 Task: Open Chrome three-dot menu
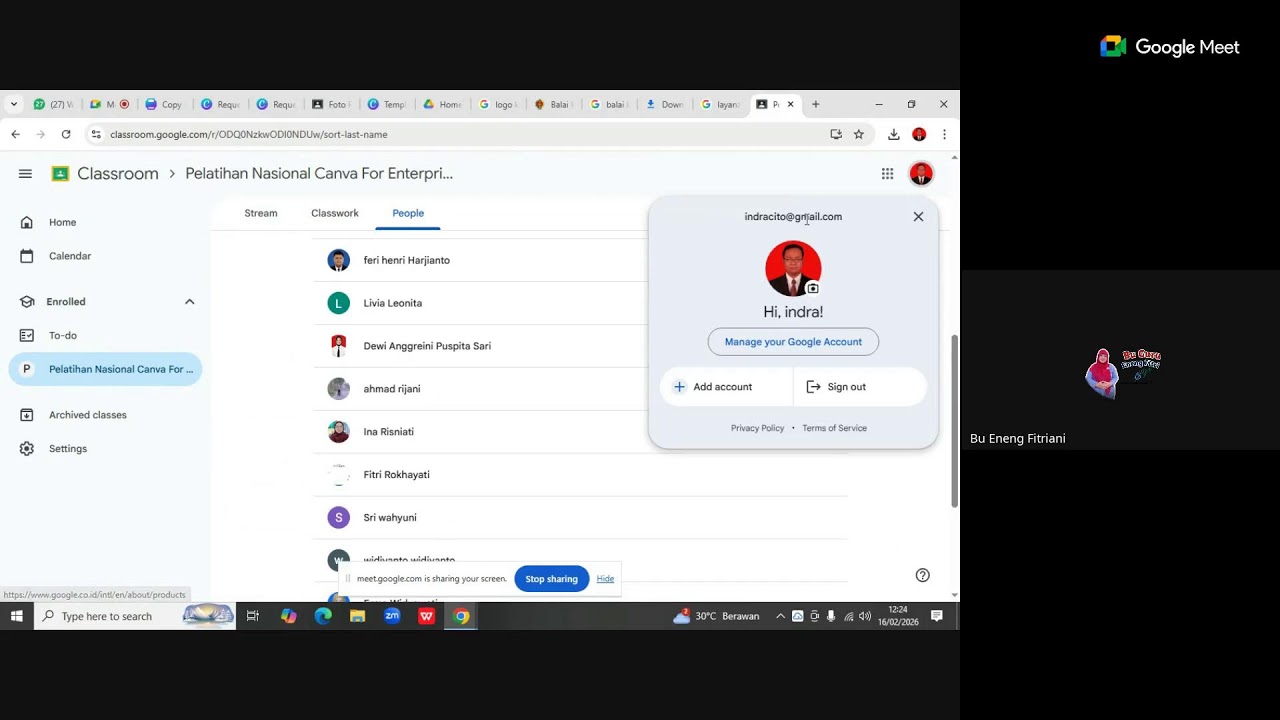(944, 134)
